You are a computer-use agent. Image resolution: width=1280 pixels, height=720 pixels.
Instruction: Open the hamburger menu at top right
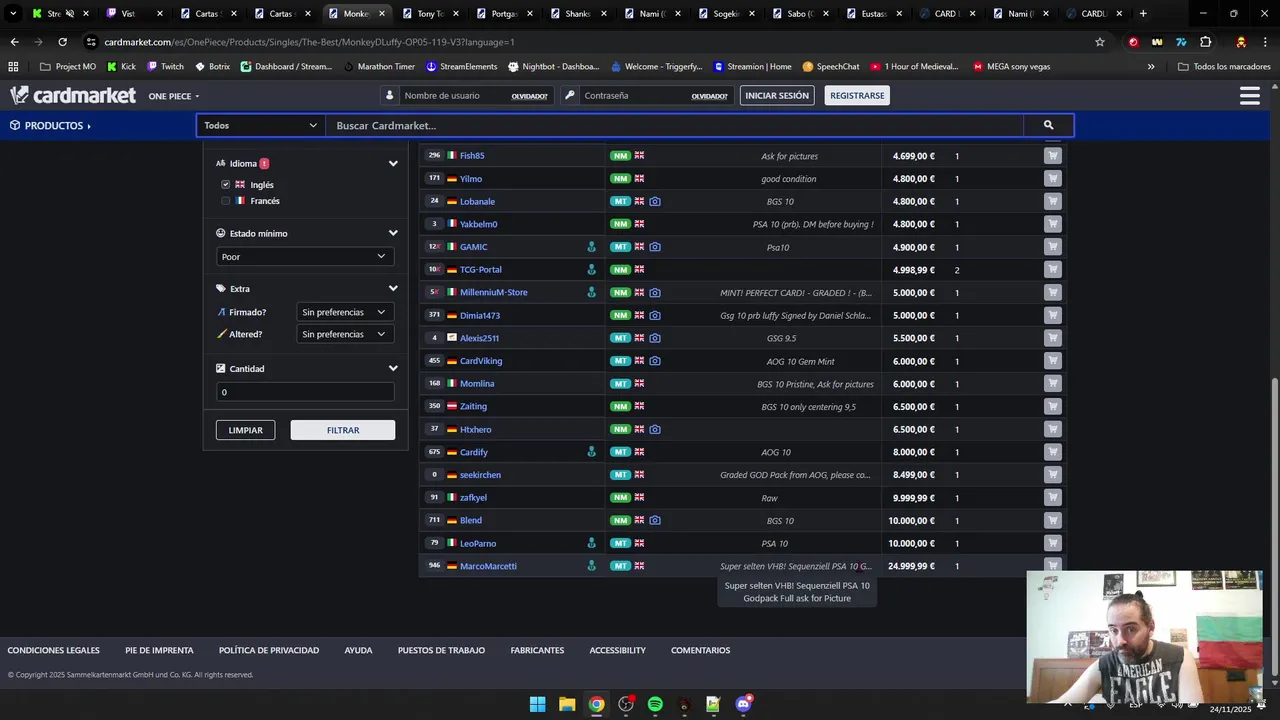(x=1249, y=96)
